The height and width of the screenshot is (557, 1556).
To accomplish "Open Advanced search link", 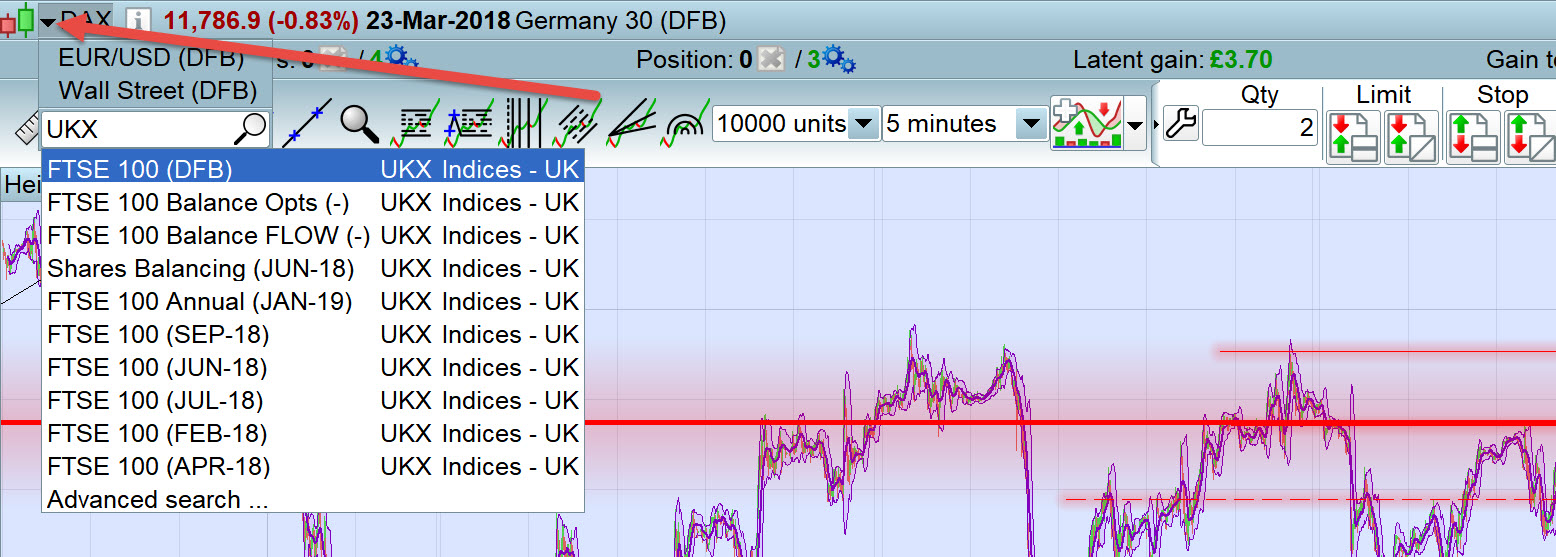I will pyautogui.click(x=158, y=500).
